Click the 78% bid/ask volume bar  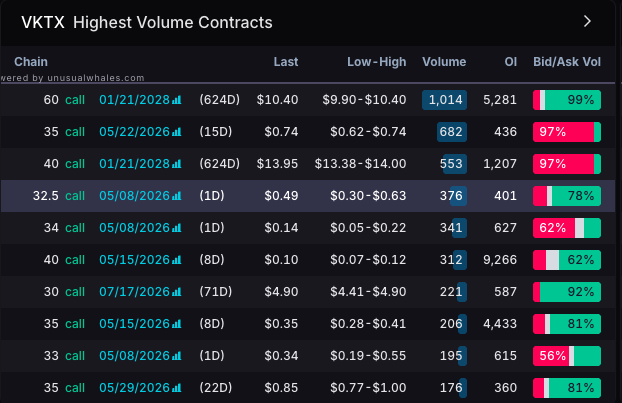click(x=567, y=196)
